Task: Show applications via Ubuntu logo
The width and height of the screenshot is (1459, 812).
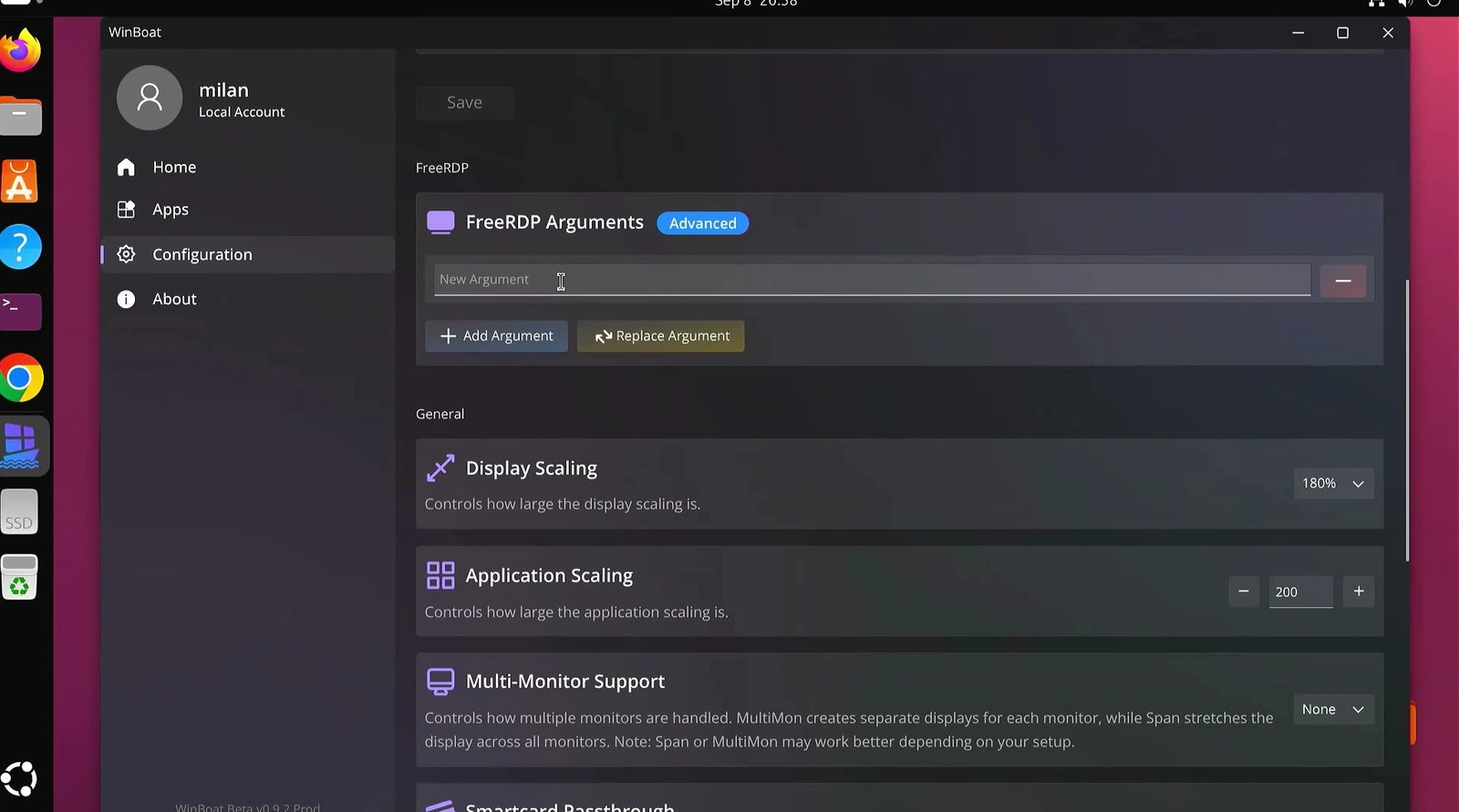Action: pos(20,778)
